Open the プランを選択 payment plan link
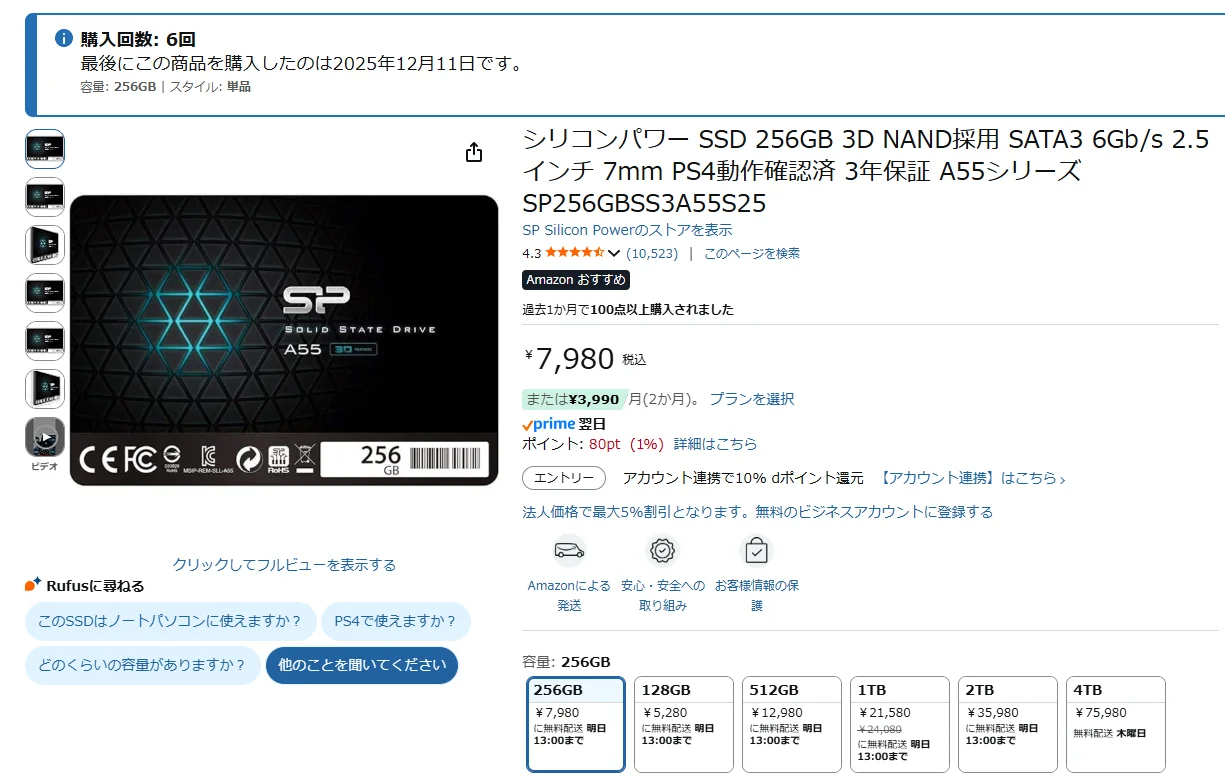 (752, 399)
